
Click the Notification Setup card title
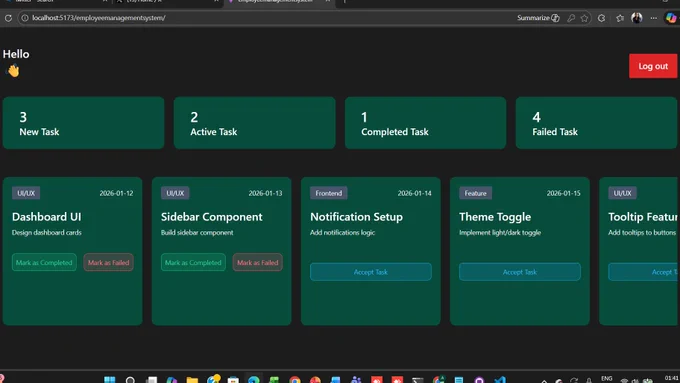[x=356, y=216]
